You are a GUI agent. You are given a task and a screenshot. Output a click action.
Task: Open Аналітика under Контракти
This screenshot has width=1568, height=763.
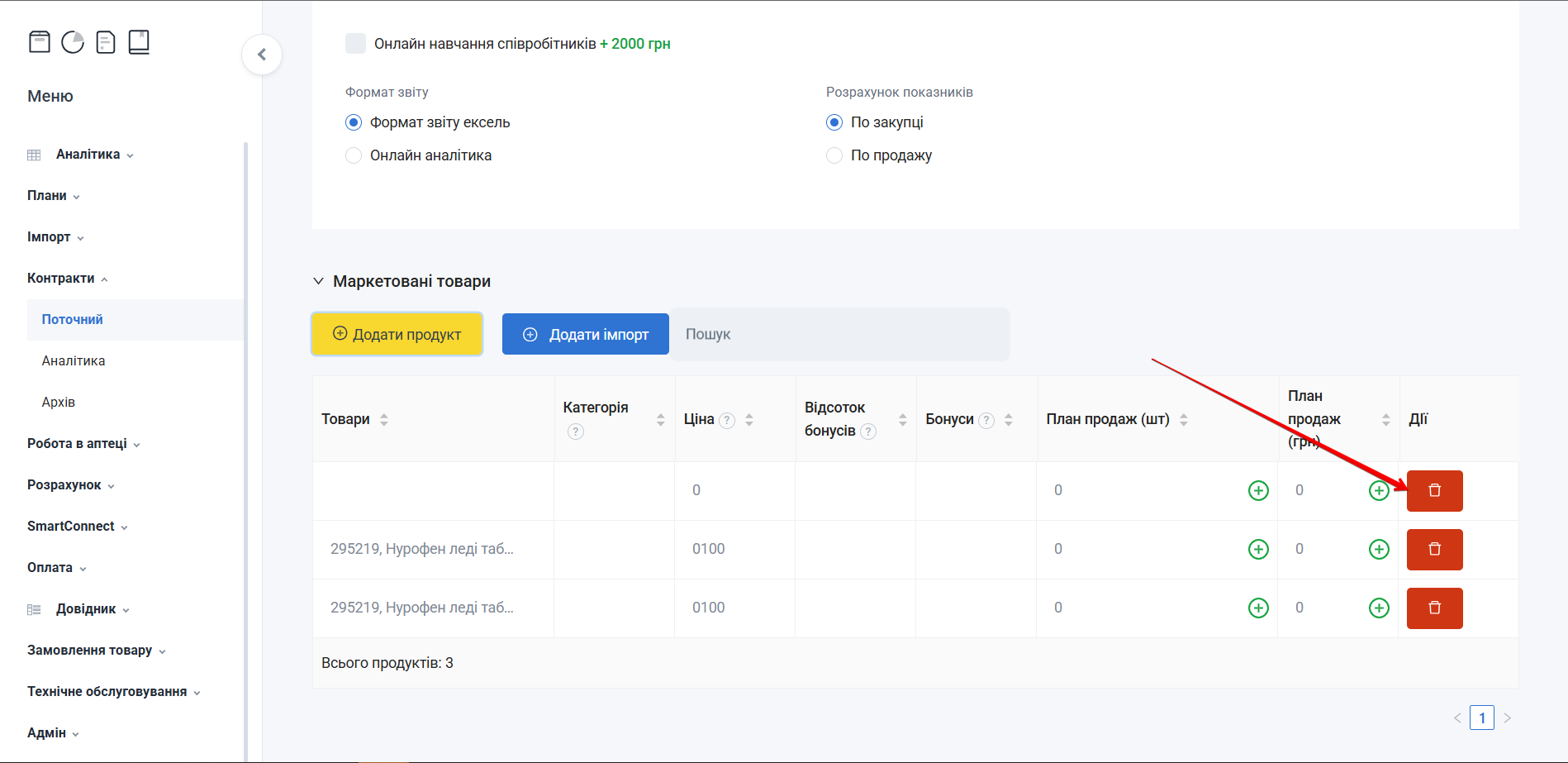(74, 361)
